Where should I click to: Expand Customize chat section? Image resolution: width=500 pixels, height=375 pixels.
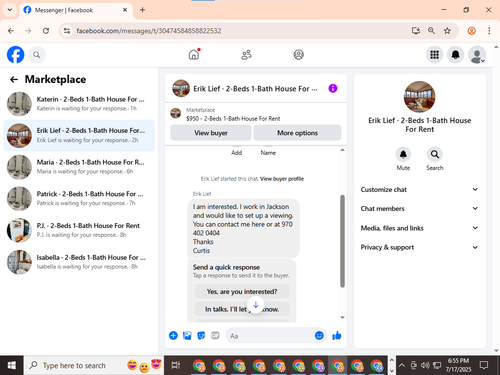[x=419, y=189]
